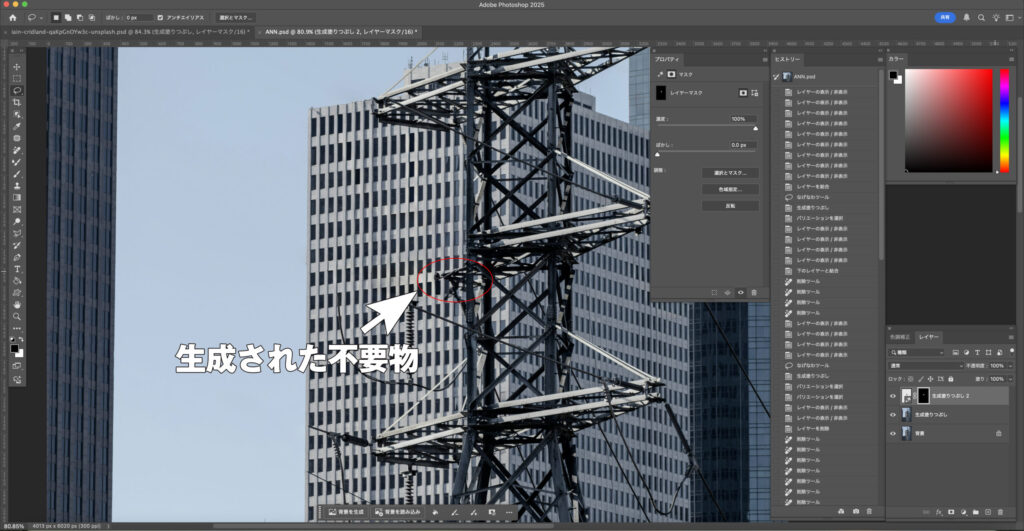This screenshot has width=1024, height=531.
Task: Delete current state in History panel
Action: (x=869, y=511)
